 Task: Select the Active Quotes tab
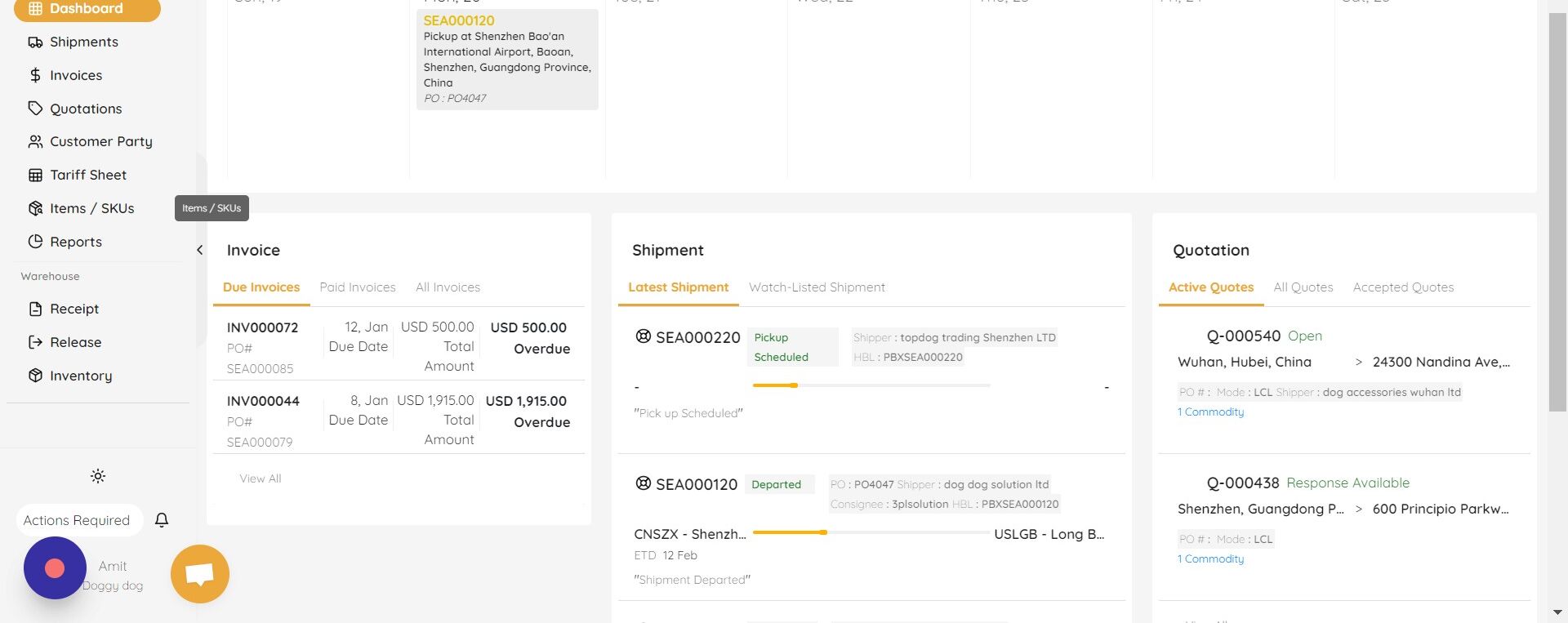point(1211,287)
